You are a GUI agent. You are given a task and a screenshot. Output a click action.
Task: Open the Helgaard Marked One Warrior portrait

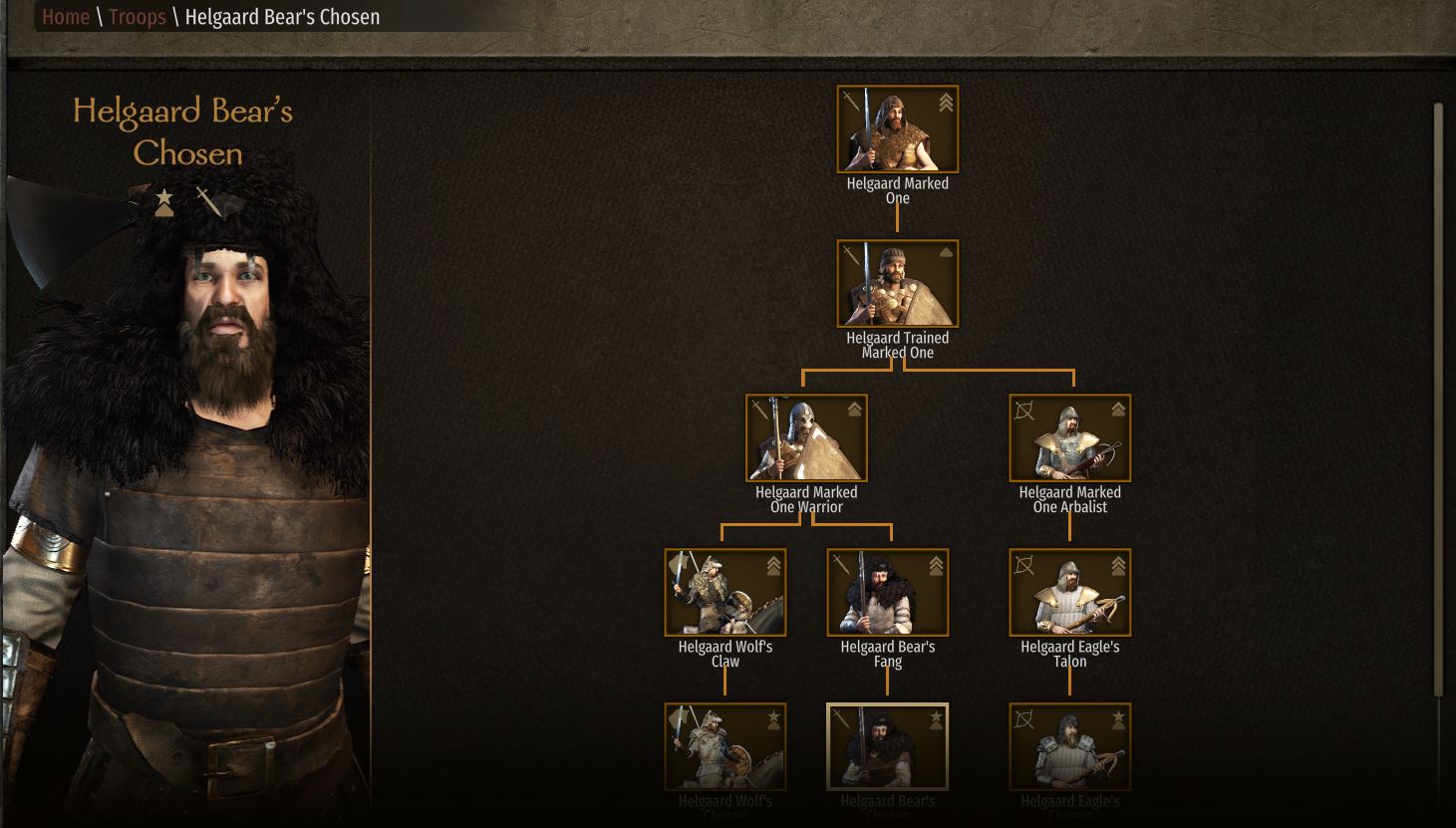tap(806, 438)
